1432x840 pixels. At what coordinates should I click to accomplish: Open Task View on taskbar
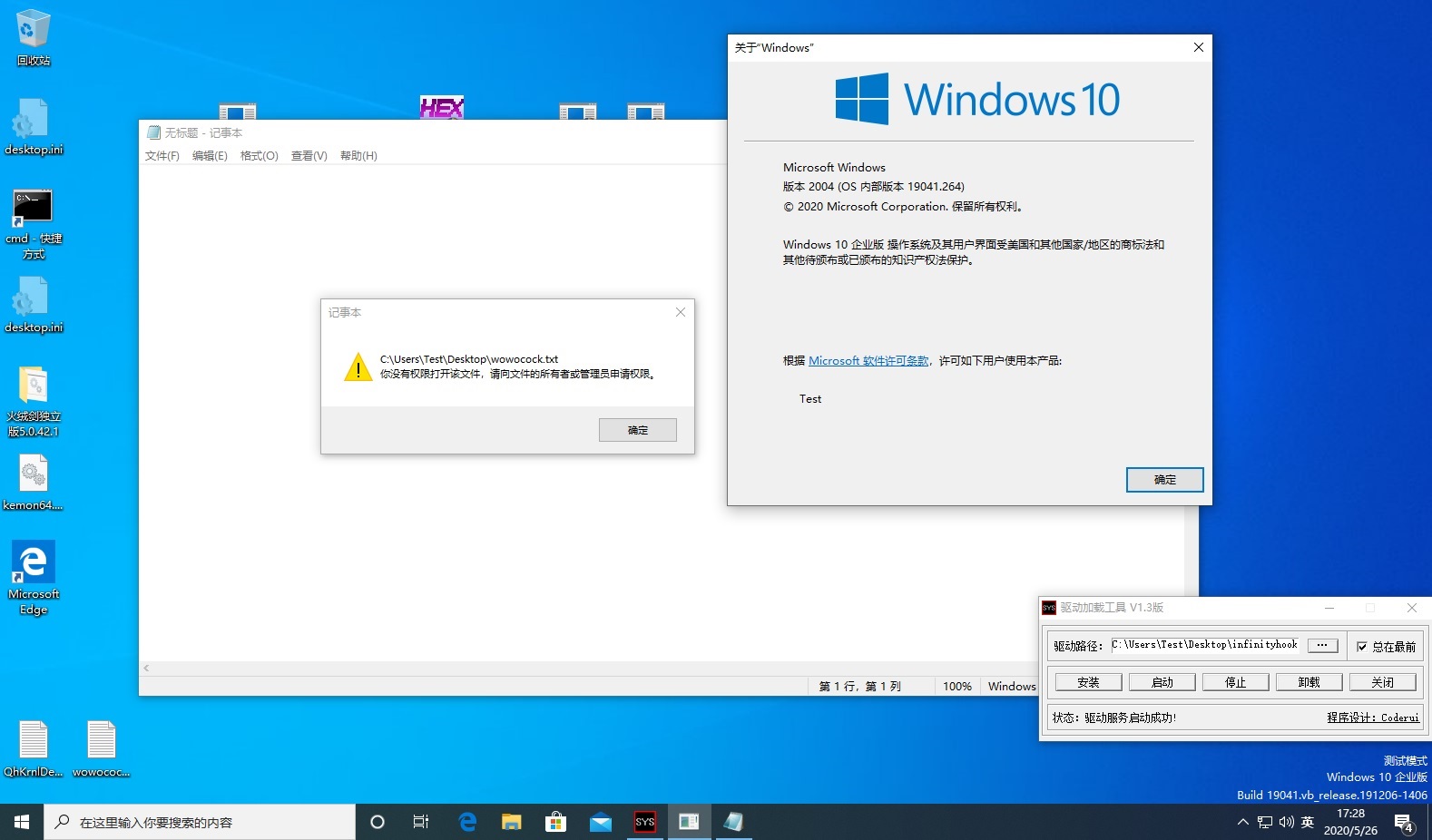421,822
